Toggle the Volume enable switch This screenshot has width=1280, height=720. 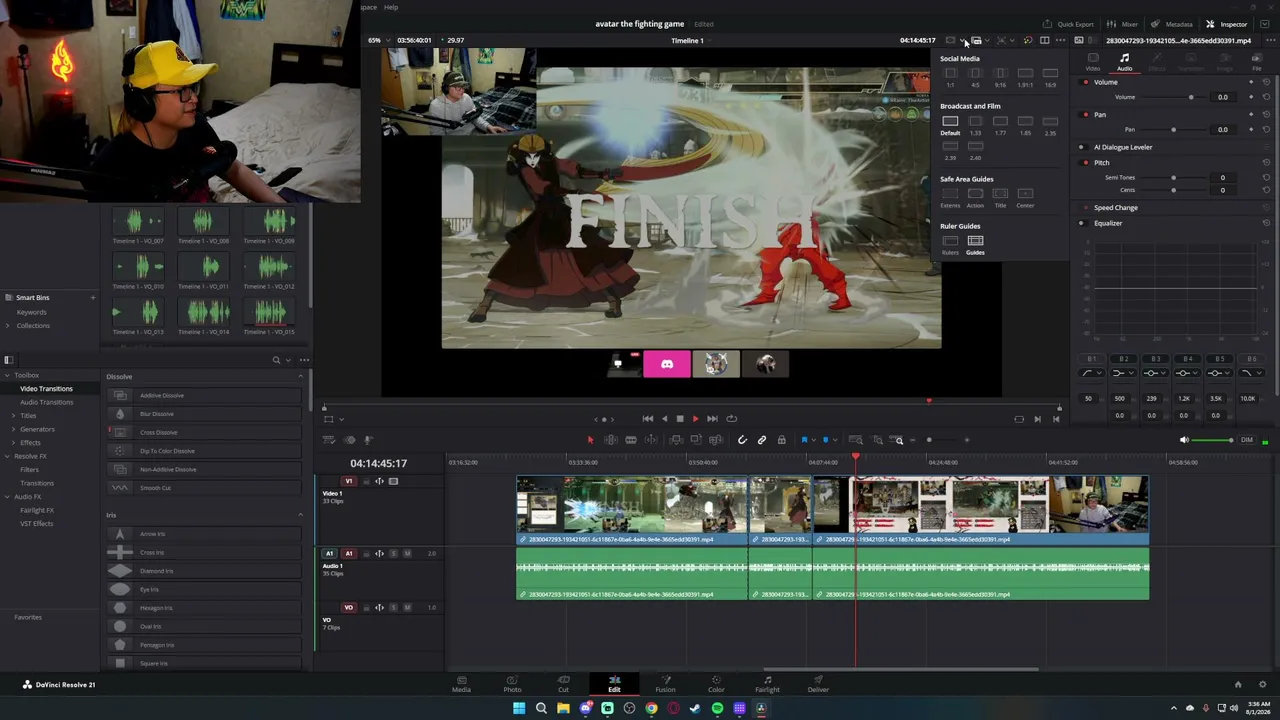coord(1086,82)
